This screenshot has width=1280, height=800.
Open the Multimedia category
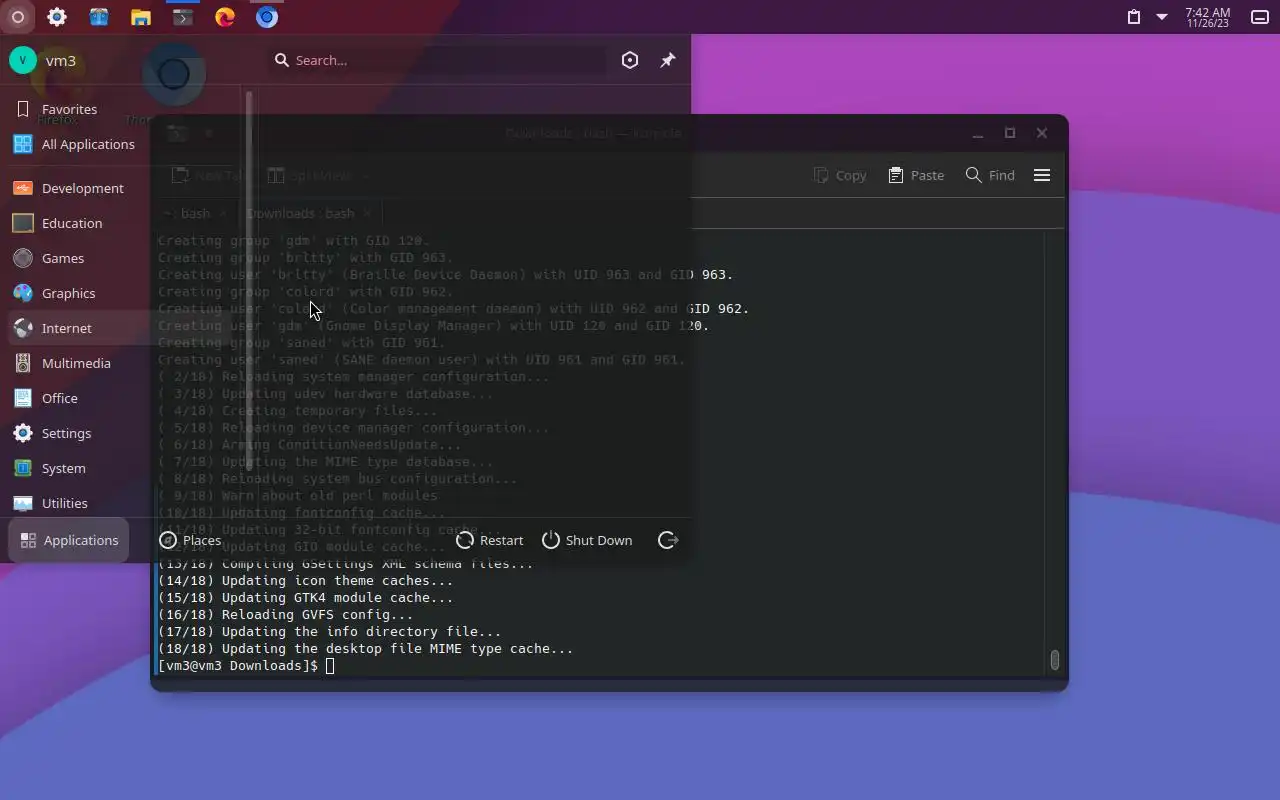pyautogui.click(x=122, y=363)
